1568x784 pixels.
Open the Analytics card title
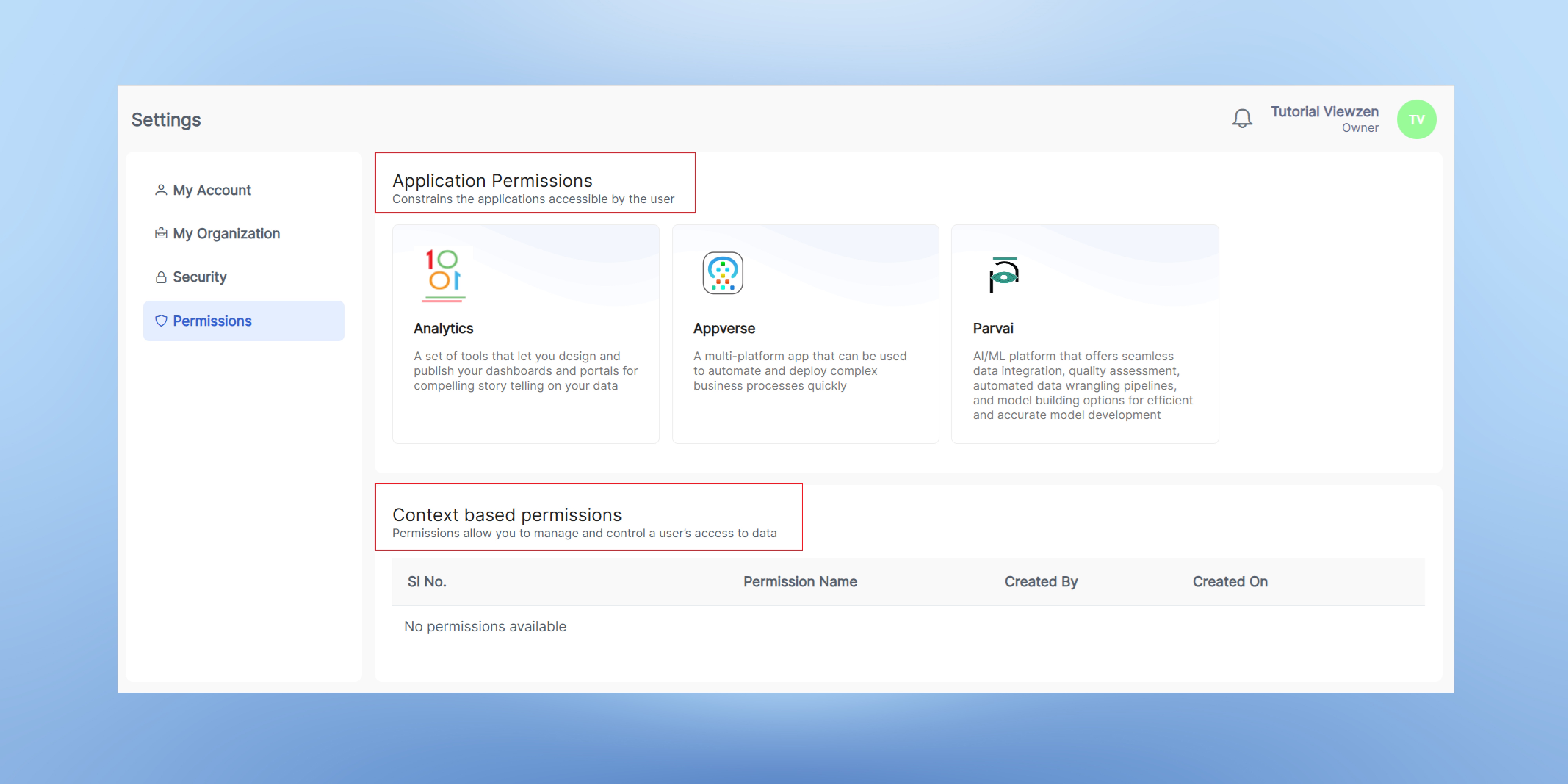coord(443,328)
